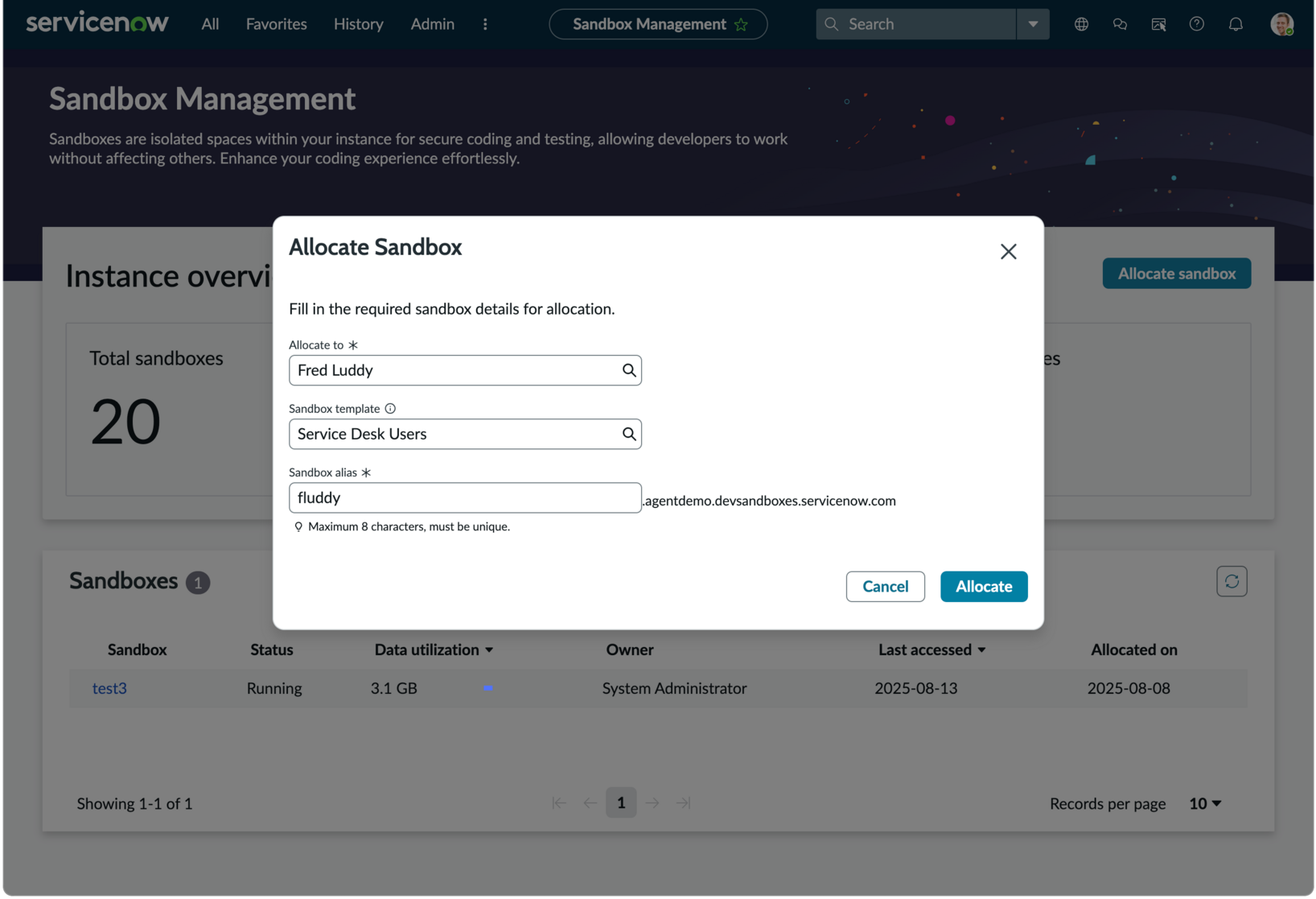The height and width of the screenshot is (899, 1316).
Task: Click the Sandbox Management title pill
Action: click(x=658, y=24)
